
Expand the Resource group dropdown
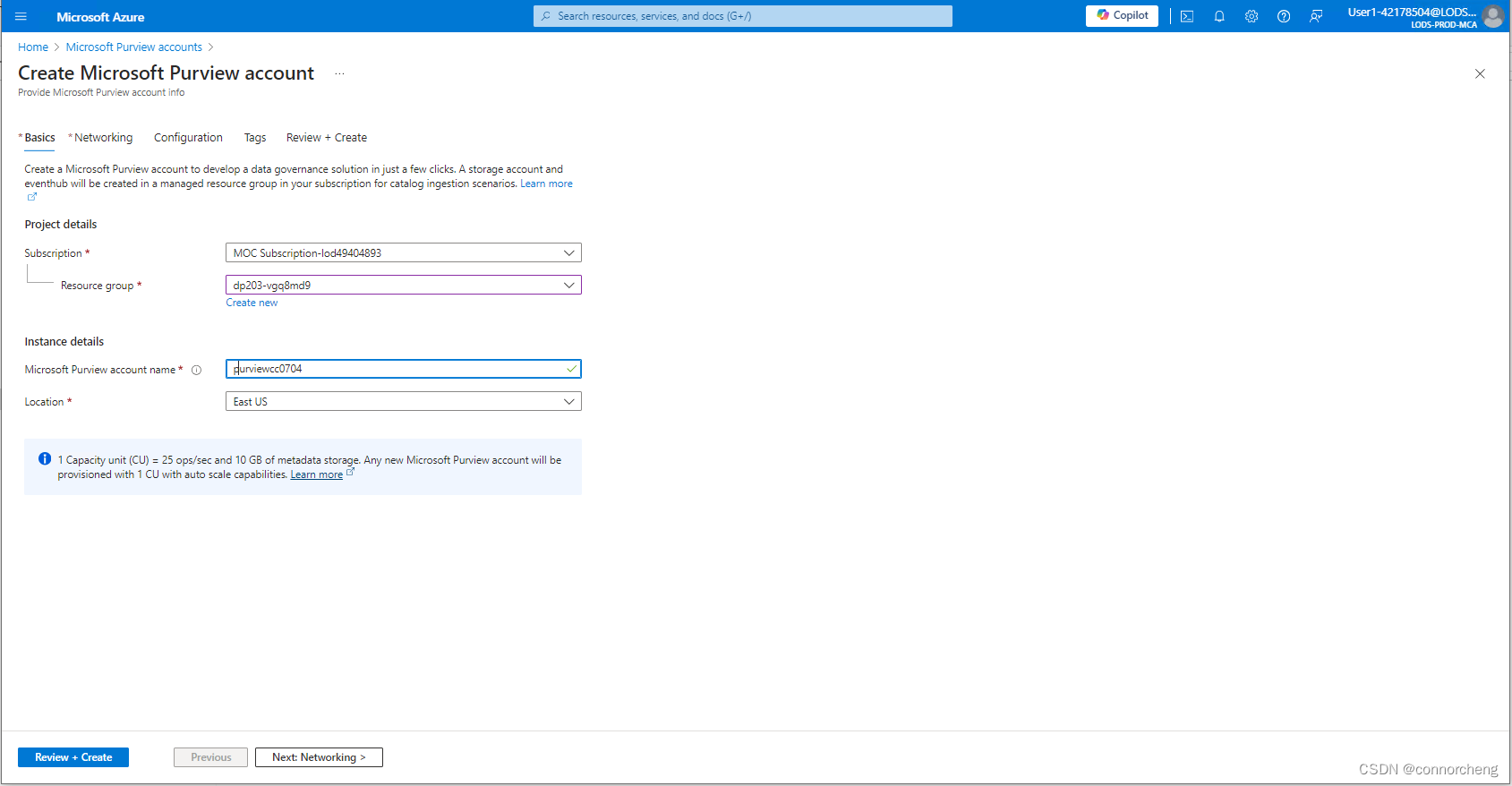404,285
